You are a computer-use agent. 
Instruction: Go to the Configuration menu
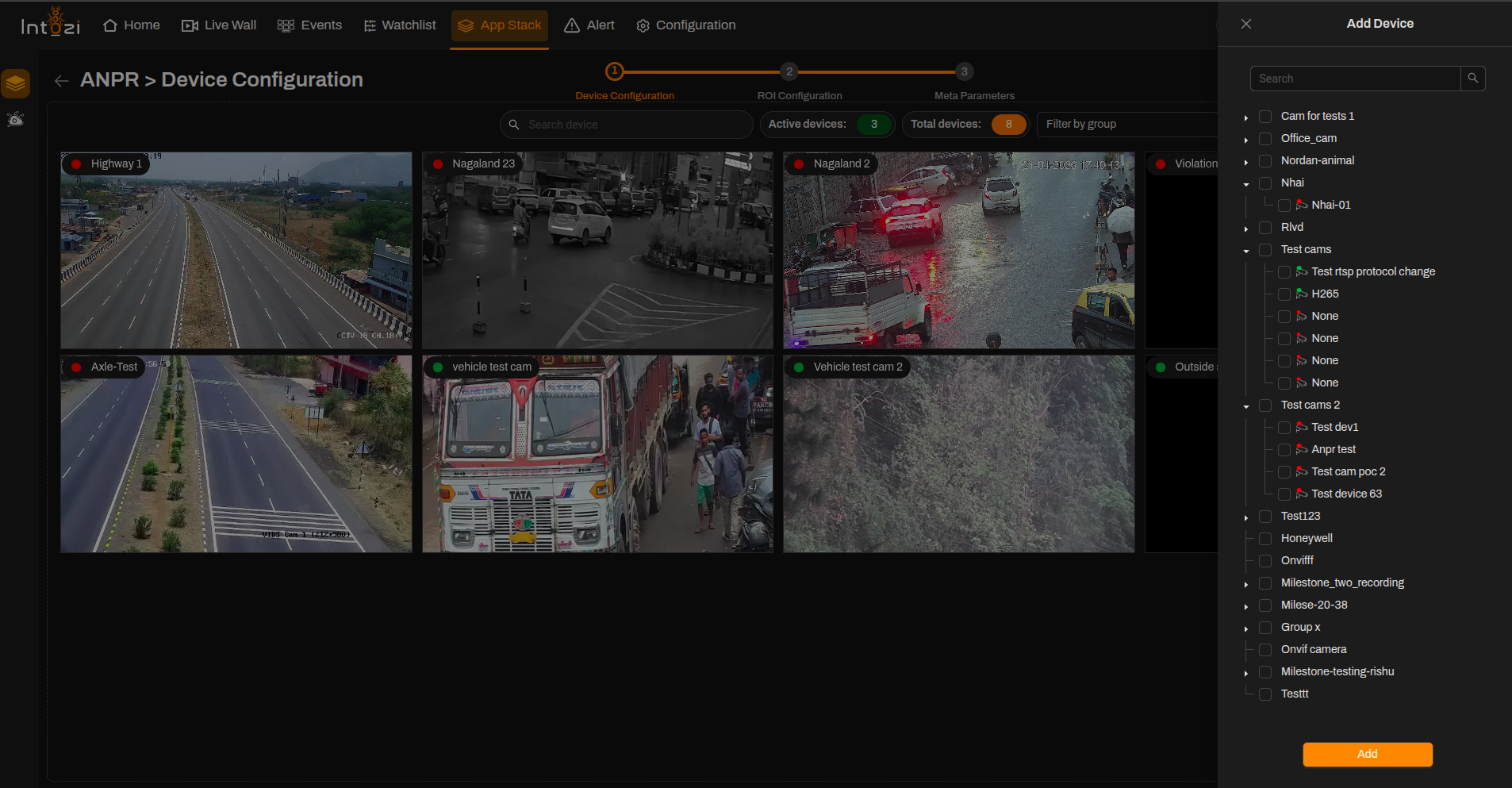(686, 25)
